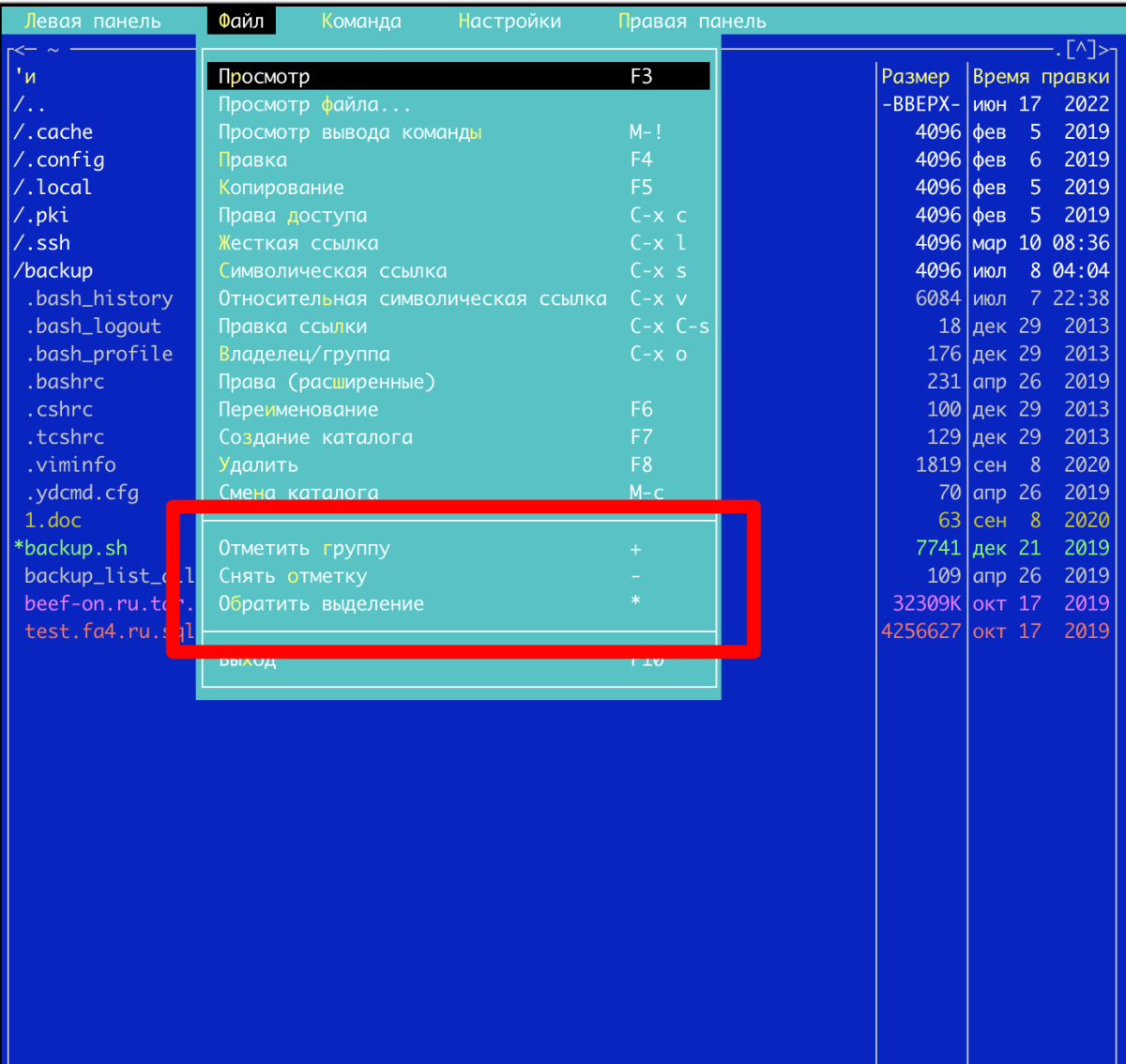Open the Команда menu
The width and height of the screenshot is (1126, 1064).
click(361, 21)
